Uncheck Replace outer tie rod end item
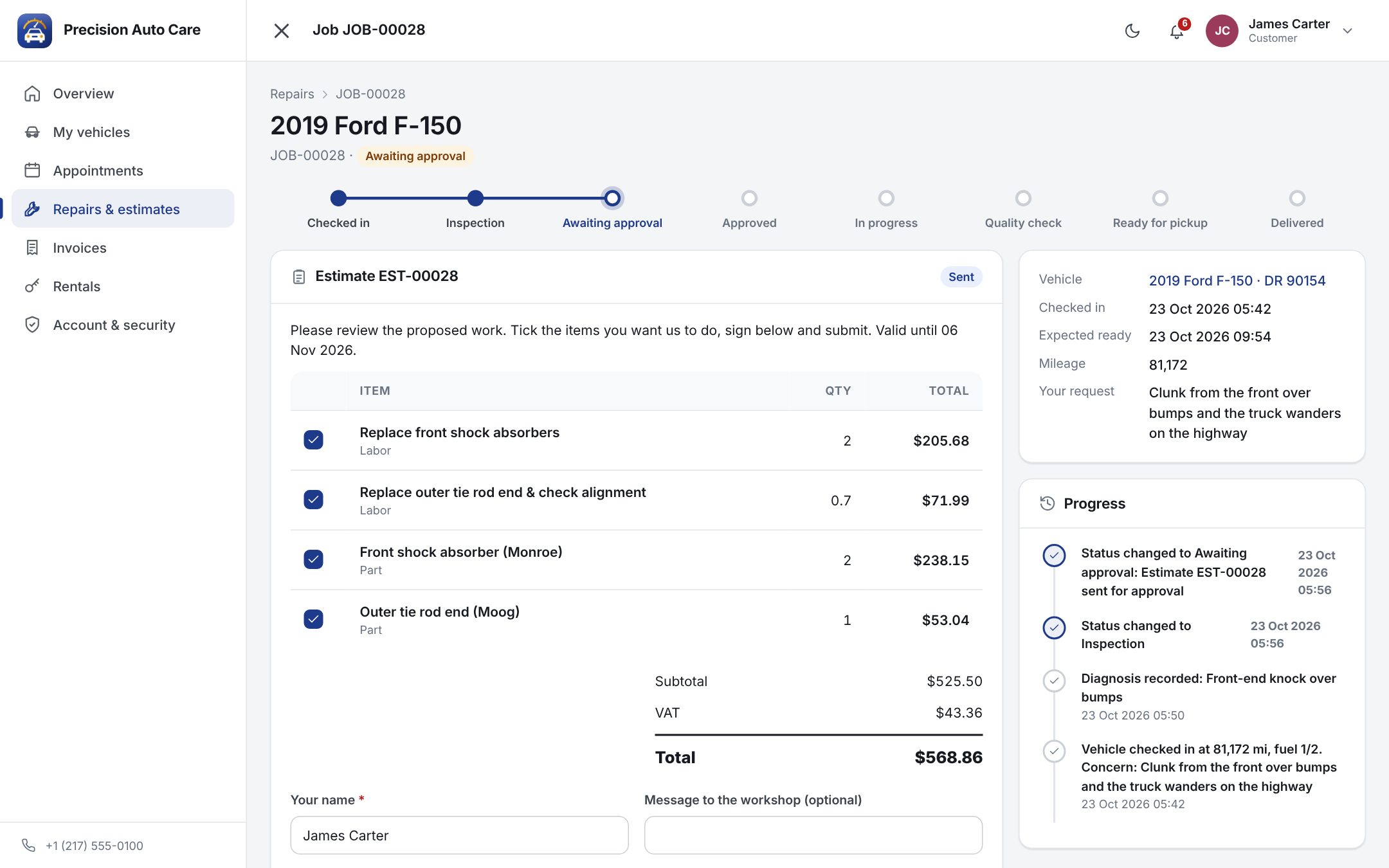Screen dimensions: 1389x868 click(313, 500)
